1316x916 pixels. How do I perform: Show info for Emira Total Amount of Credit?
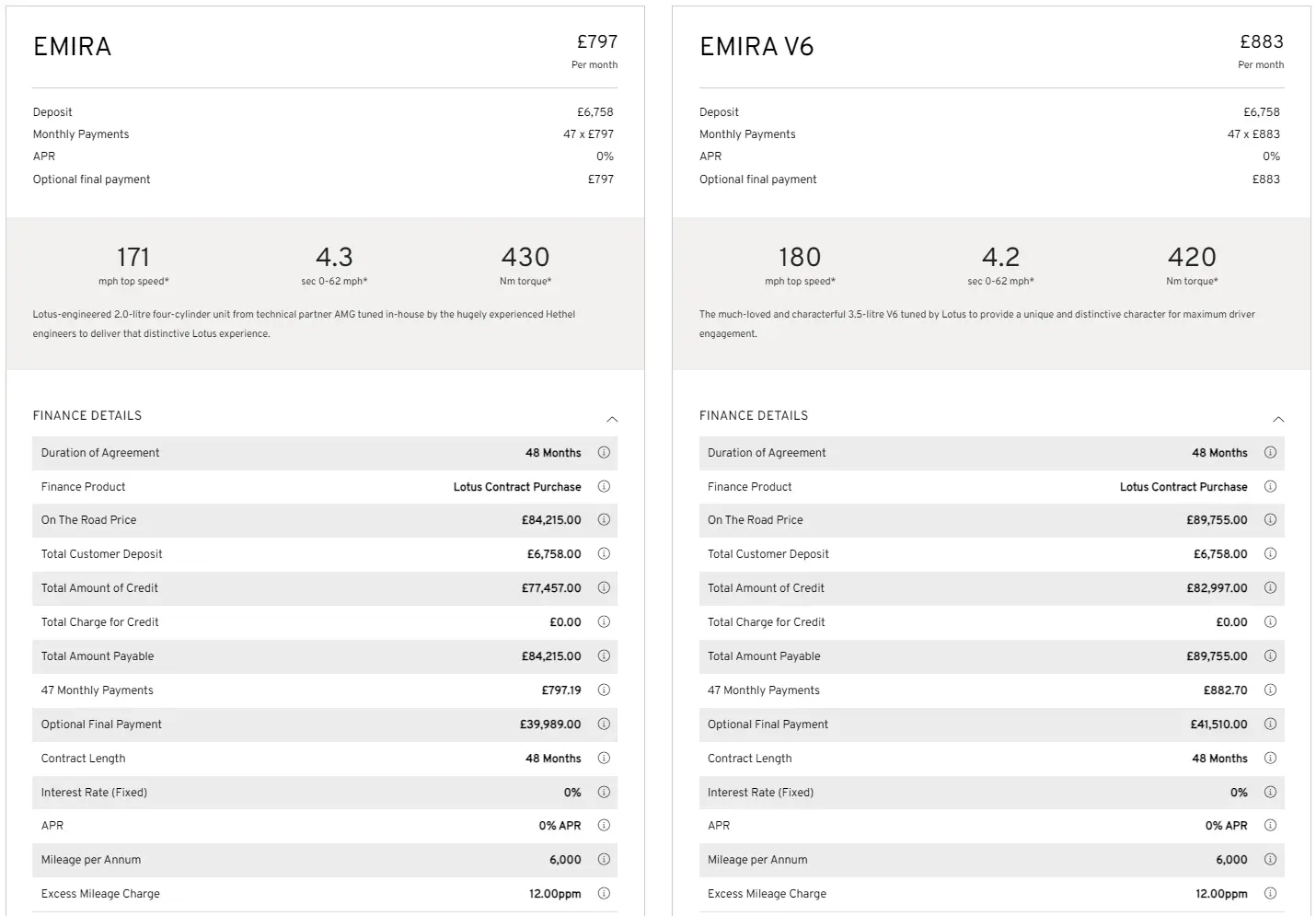pyautogui.click(x=604, y=587)
